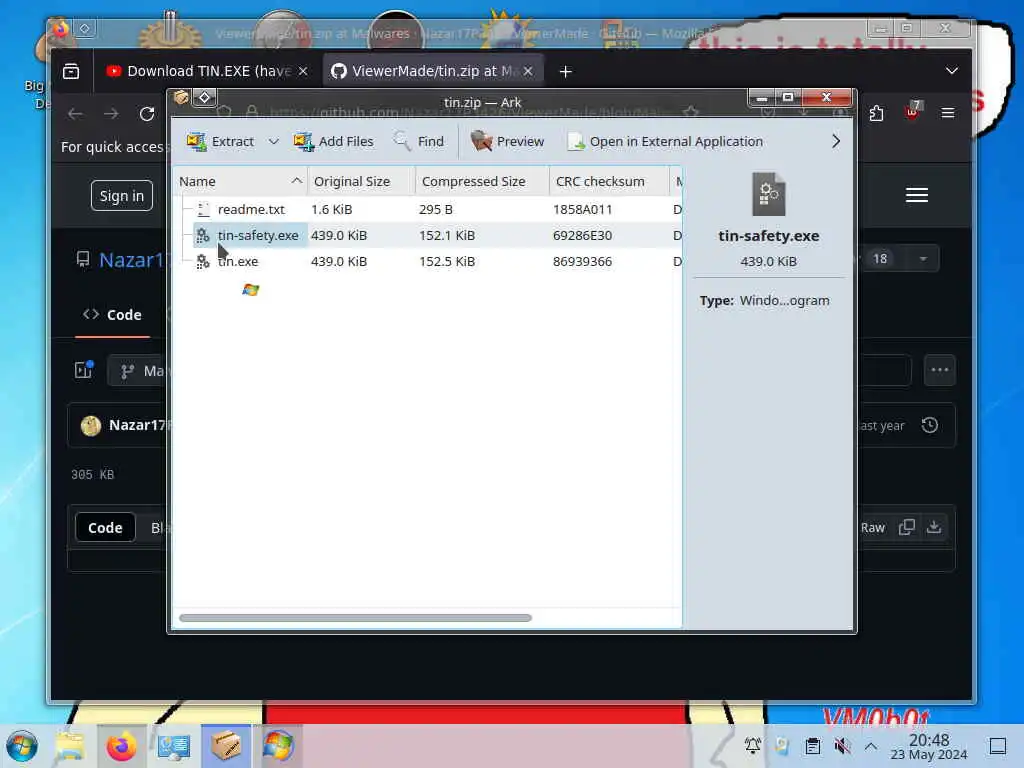Open Find in Ark toolbar

coord(419,141)
